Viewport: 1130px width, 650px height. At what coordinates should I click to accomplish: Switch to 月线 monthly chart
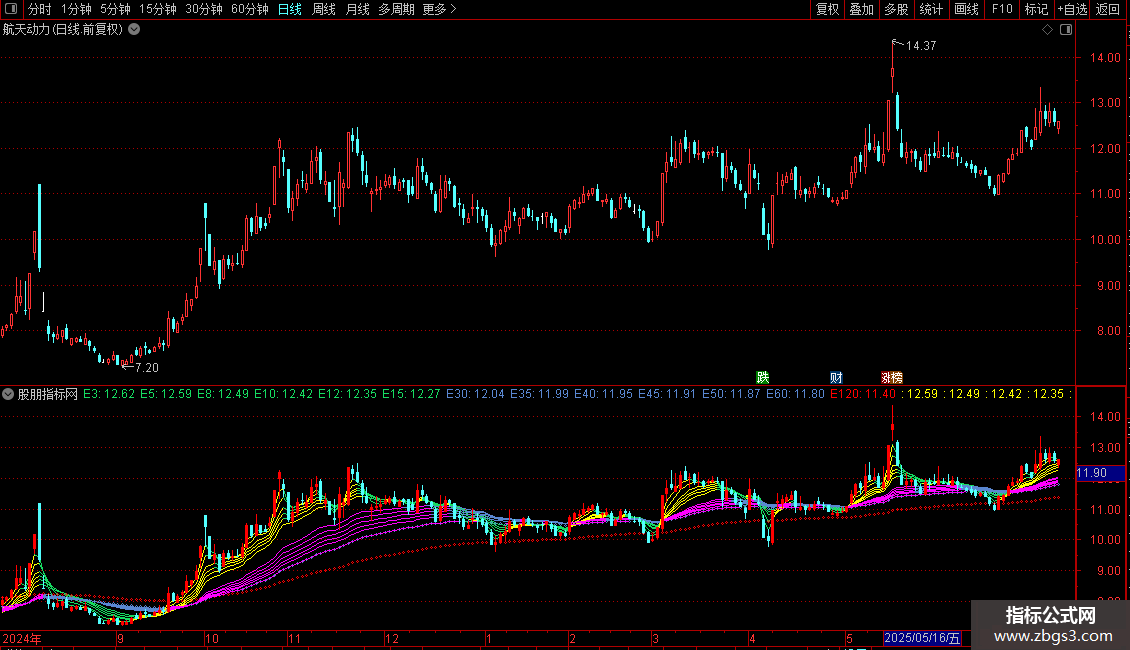point(357,9)
